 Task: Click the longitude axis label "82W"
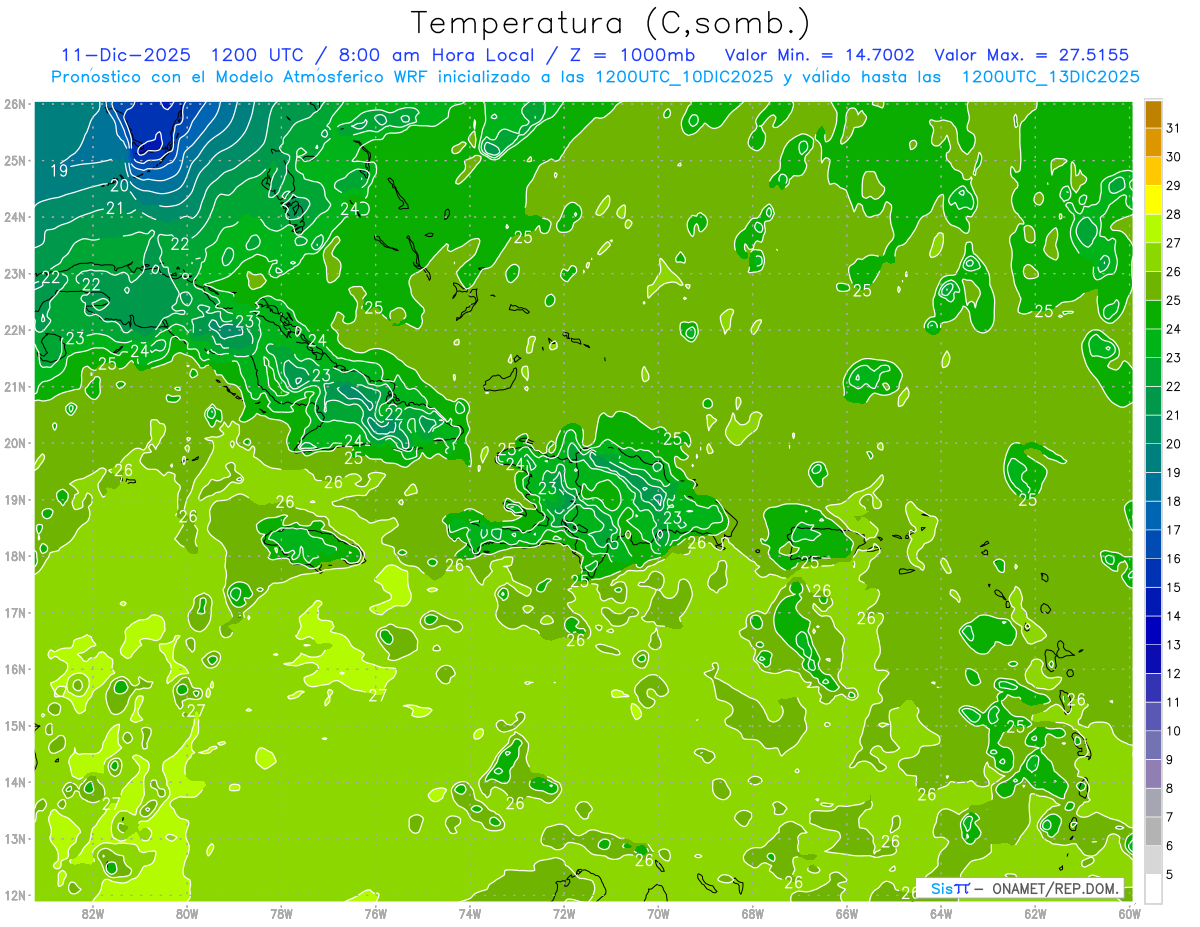tap(93, 913)
